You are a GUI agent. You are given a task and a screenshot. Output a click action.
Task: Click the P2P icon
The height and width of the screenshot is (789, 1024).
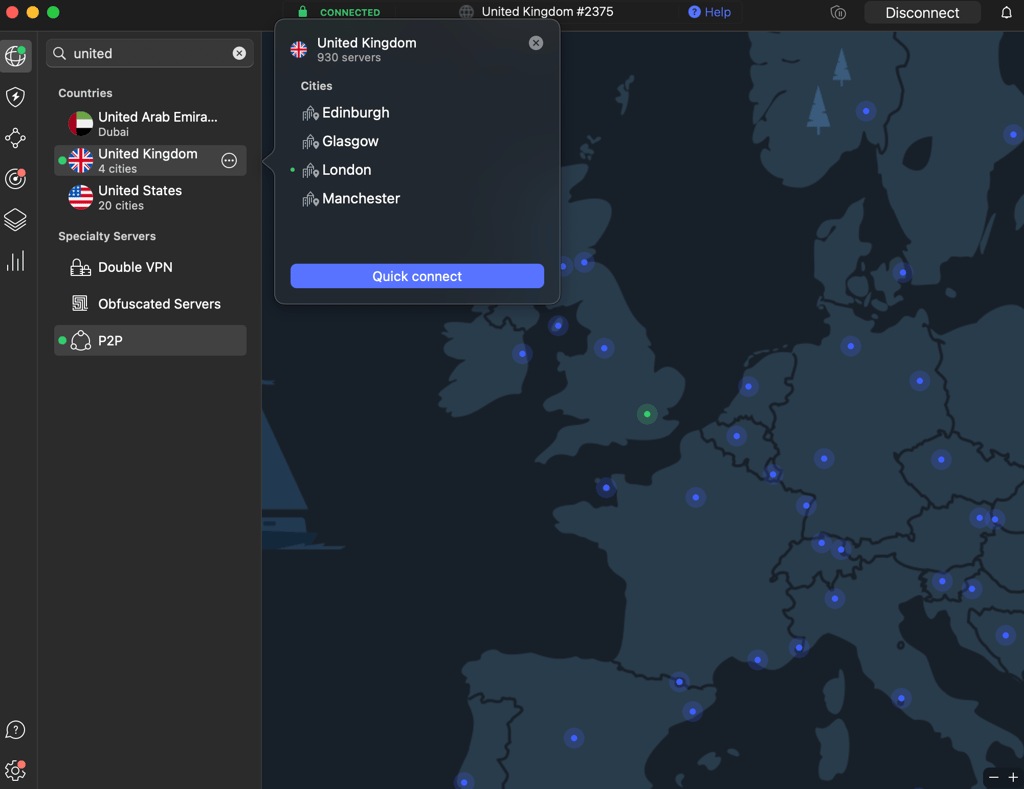80,341
